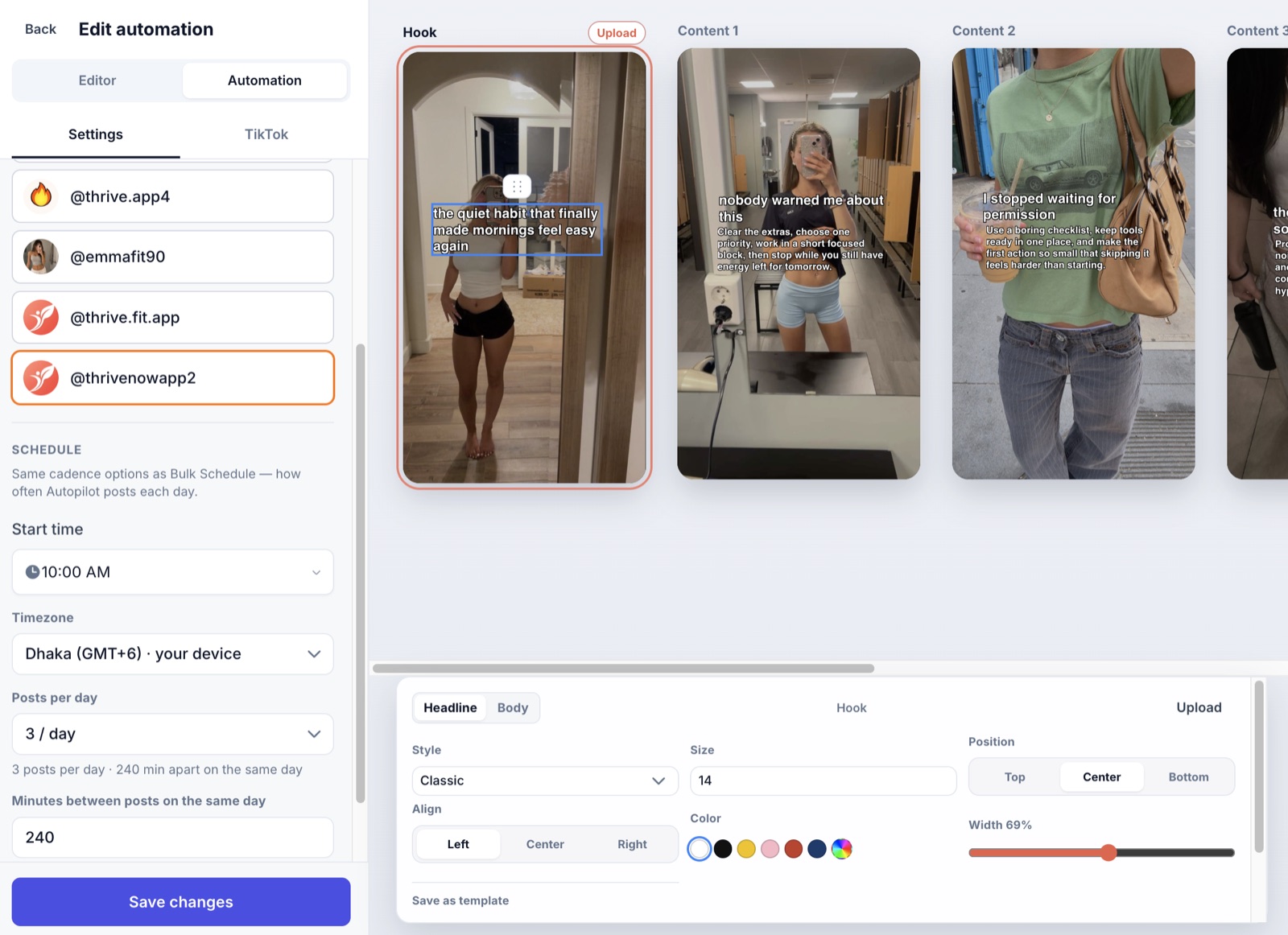
Task: Set position to Bottom
Action: tap(1188, 776)
